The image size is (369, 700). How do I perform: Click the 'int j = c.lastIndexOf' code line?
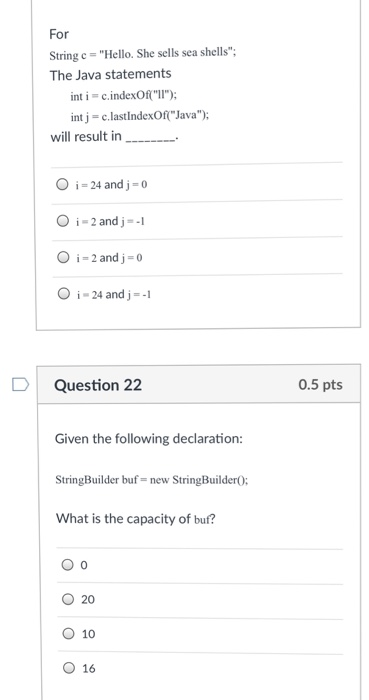tap(140, 116)
